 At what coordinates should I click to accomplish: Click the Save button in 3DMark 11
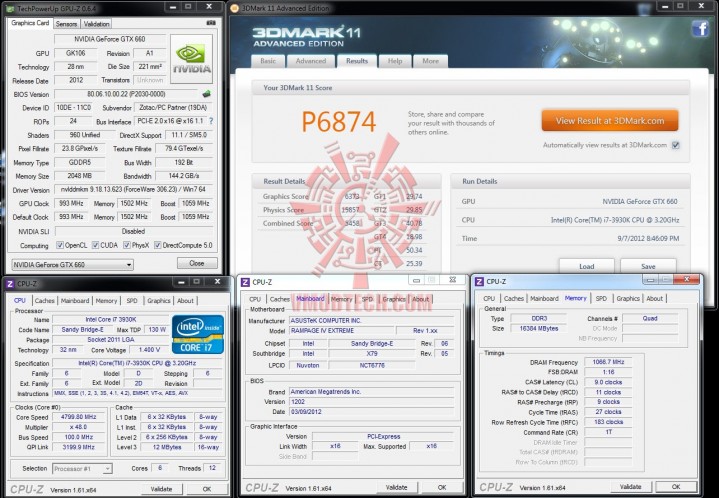648,266
